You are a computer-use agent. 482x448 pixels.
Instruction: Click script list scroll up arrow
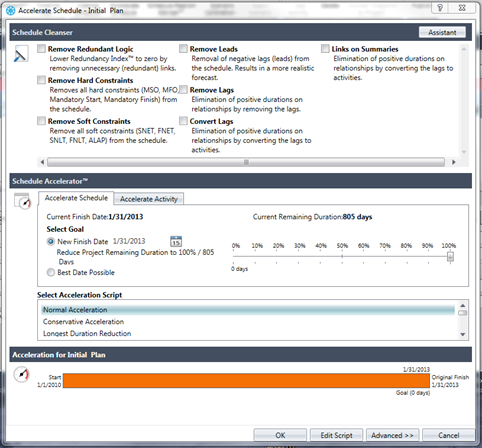click(x=463, y=305)
